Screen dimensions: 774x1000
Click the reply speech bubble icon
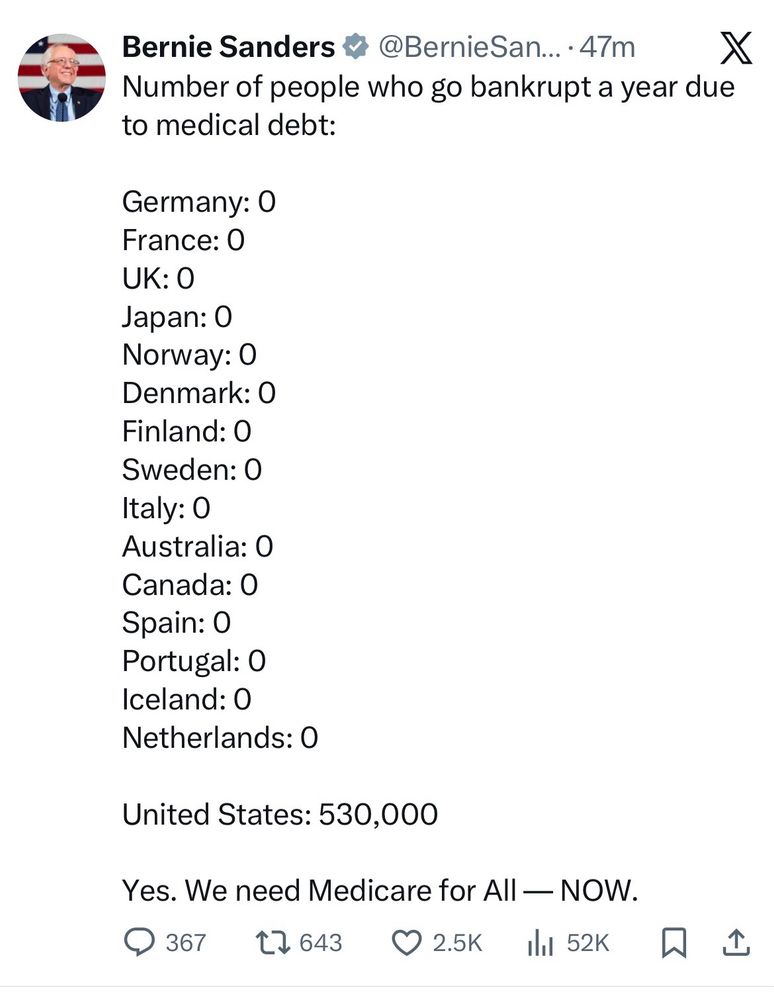[138, 942]
